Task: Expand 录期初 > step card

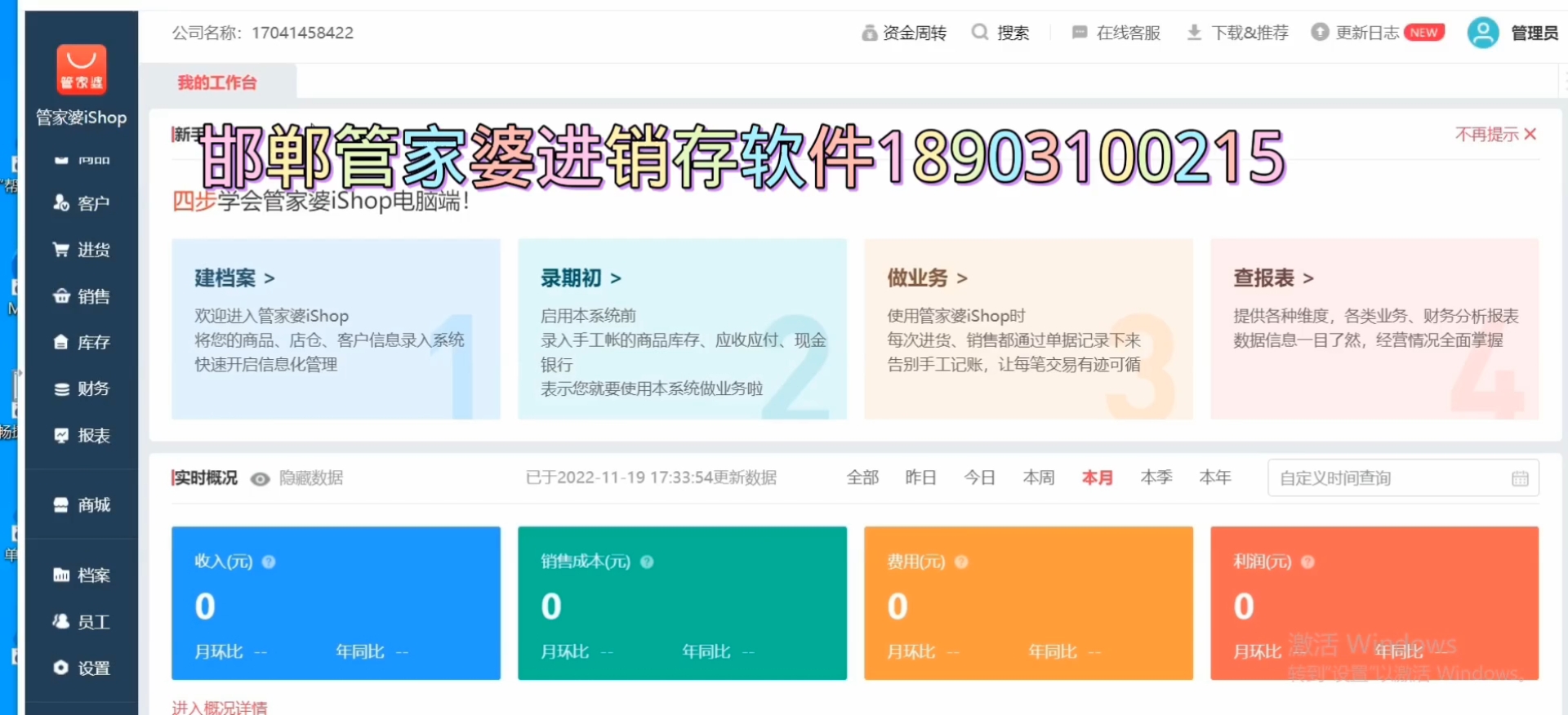Action: click(x=682, y=329)
